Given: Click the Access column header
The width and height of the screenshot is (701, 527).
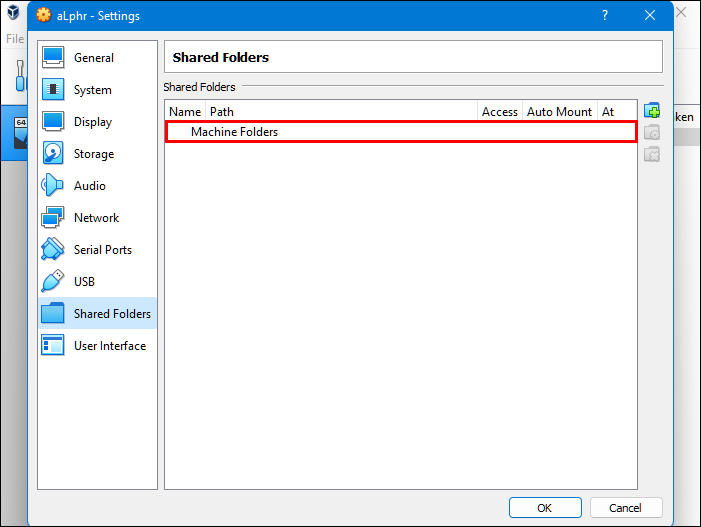Looking at the screenshot, I should tap(500, 112).
